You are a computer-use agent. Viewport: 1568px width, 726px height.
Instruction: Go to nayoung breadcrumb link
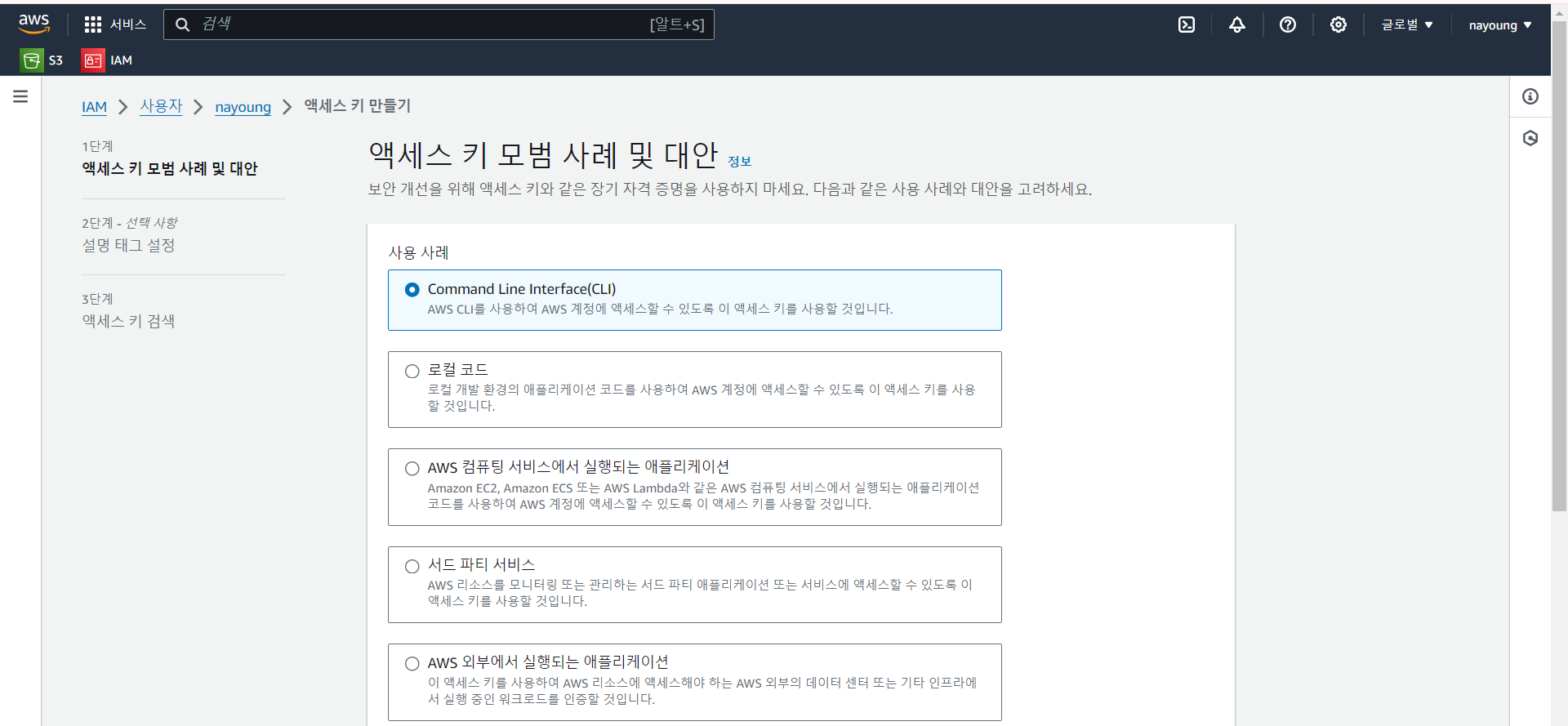tap(243, 107)
